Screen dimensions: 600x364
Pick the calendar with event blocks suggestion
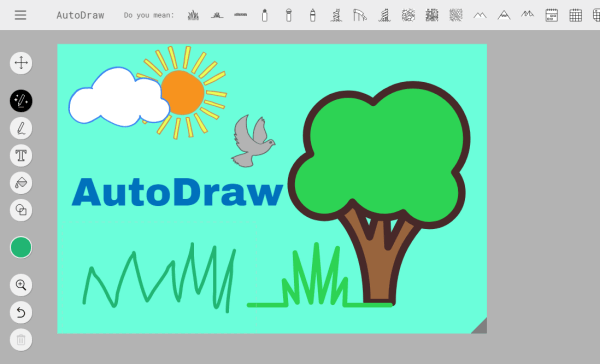[x=551, y=16]
